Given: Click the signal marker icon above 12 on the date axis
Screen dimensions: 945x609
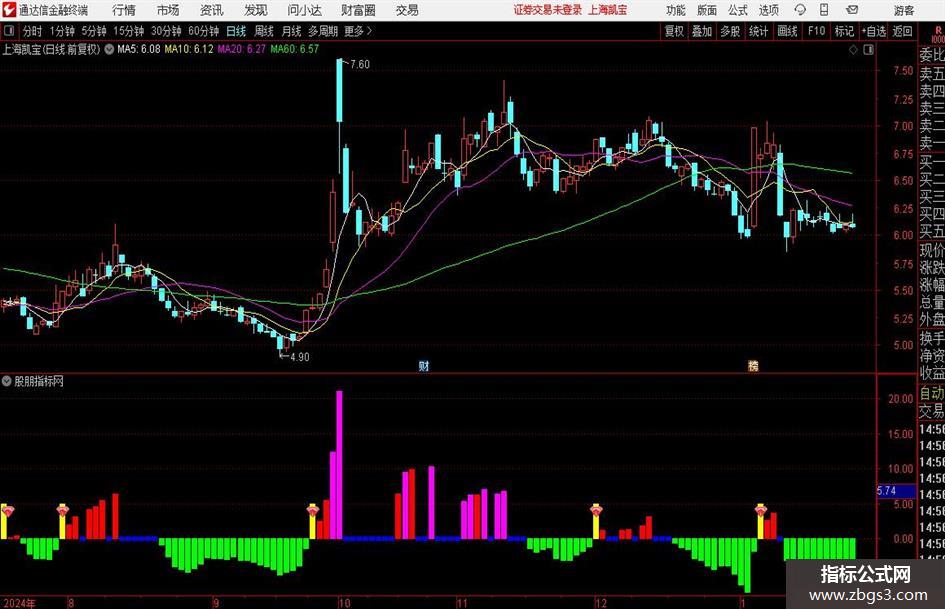Looking at the screenshot, I should click(596, 511).
